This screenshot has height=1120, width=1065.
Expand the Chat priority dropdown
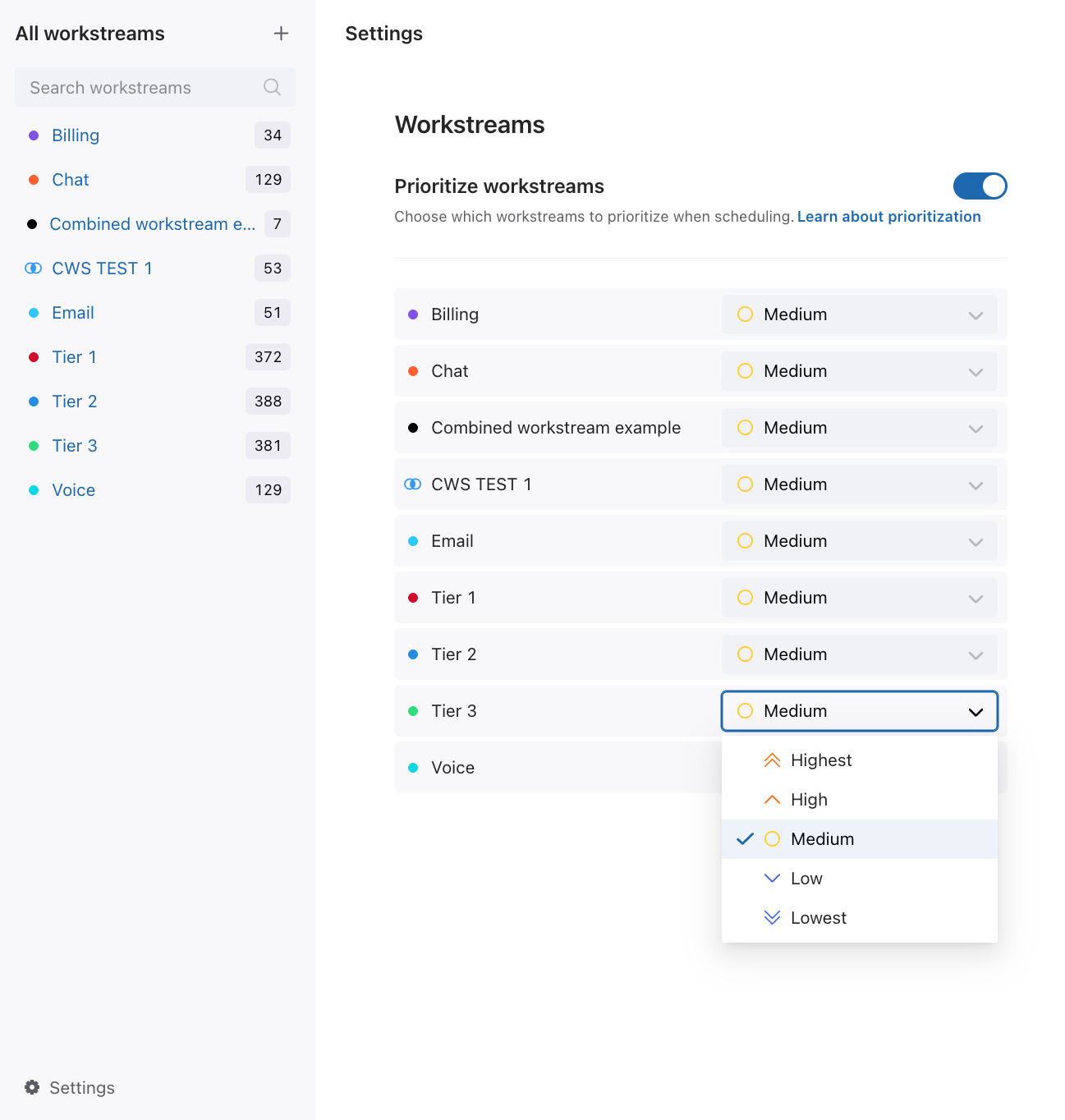coord(859,371)
